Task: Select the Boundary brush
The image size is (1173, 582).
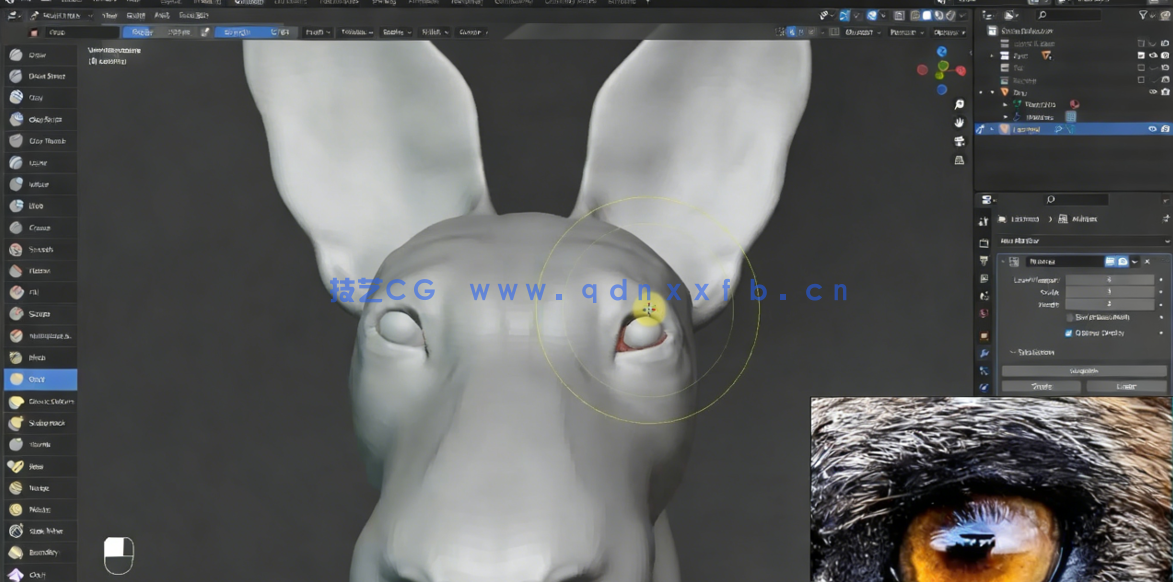Action: pos(40,552)
